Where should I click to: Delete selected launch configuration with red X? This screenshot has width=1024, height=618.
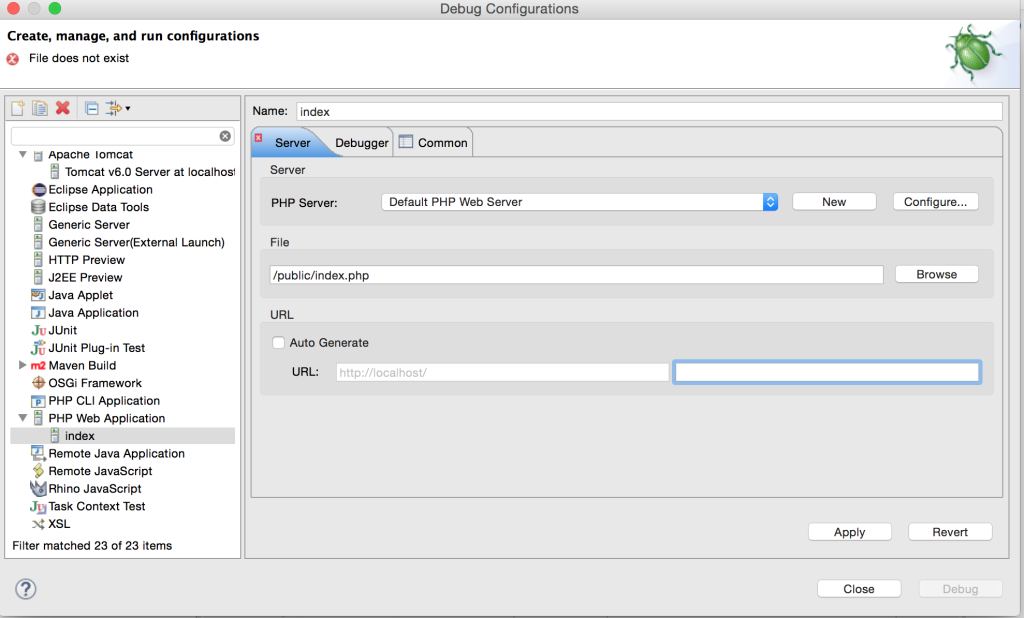click(x=63, y=108)
